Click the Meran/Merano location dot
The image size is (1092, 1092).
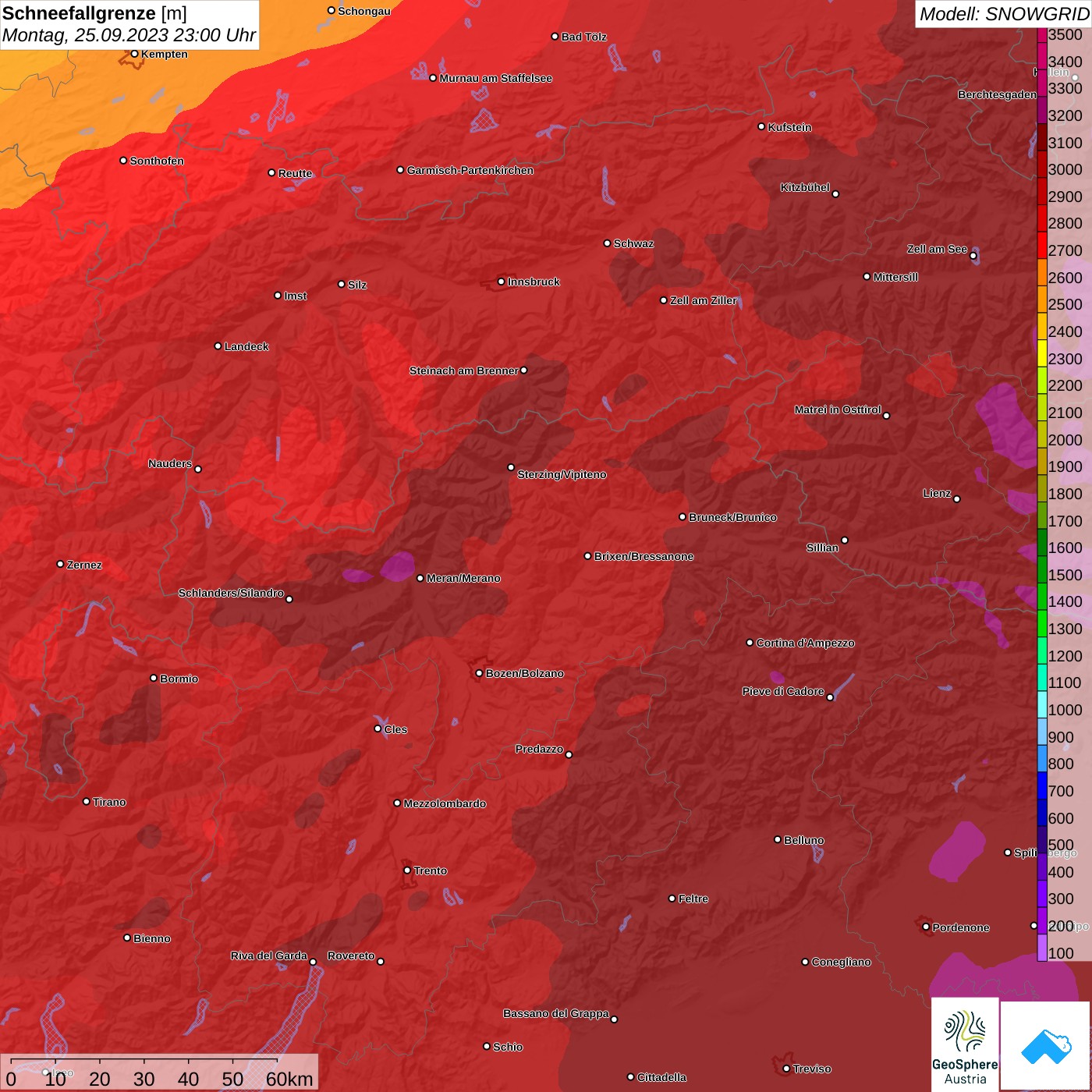pyautogui.click(x=420, y=578)
